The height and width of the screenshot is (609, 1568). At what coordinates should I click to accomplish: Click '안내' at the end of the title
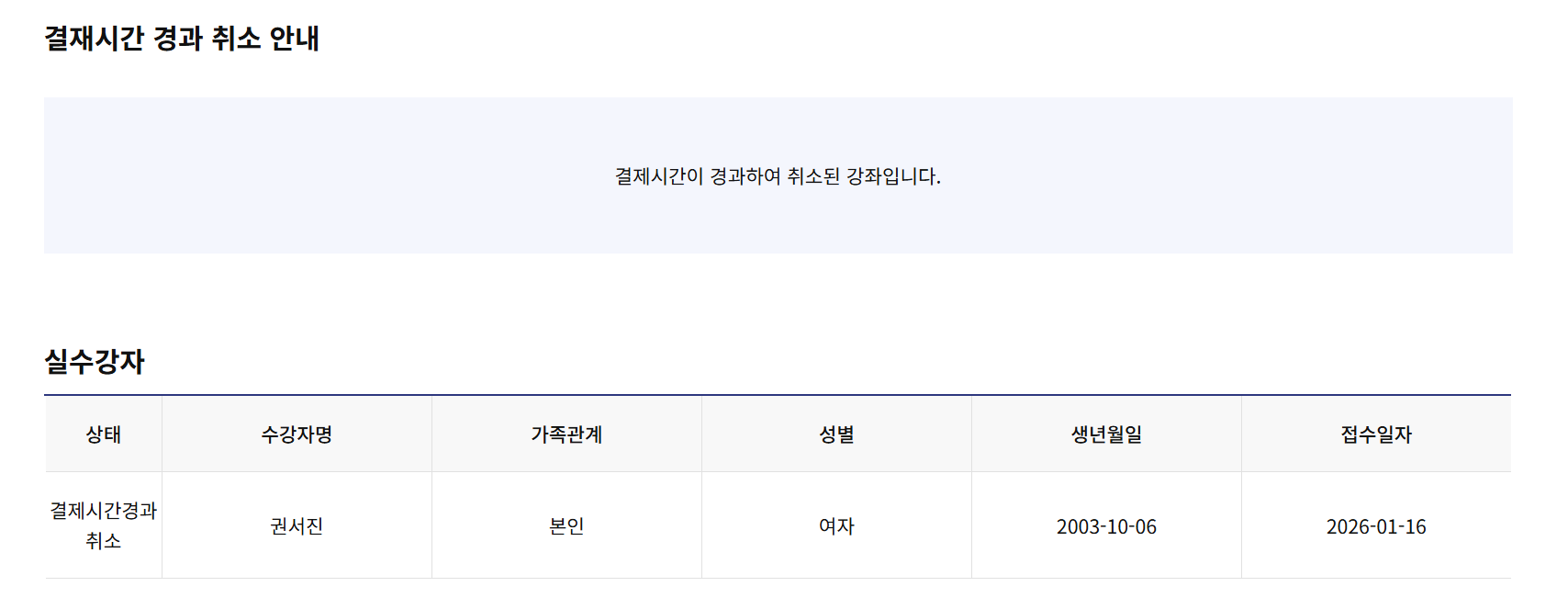pos(294,39)
